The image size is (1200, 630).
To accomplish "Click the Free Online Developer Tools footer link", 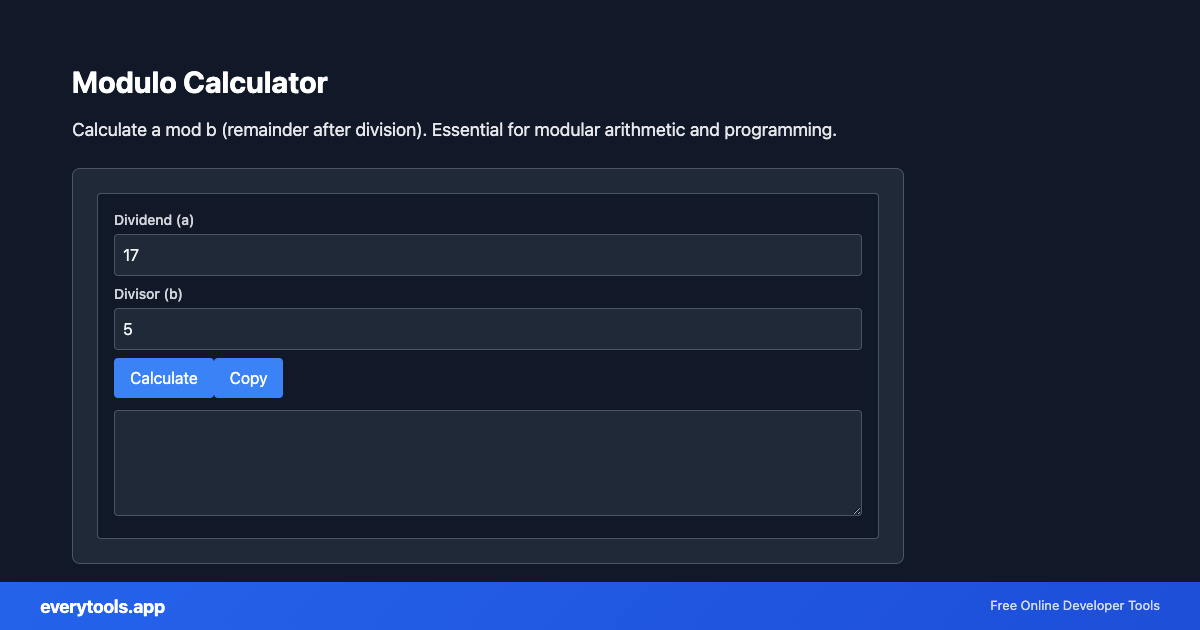I will point(1074,606).
